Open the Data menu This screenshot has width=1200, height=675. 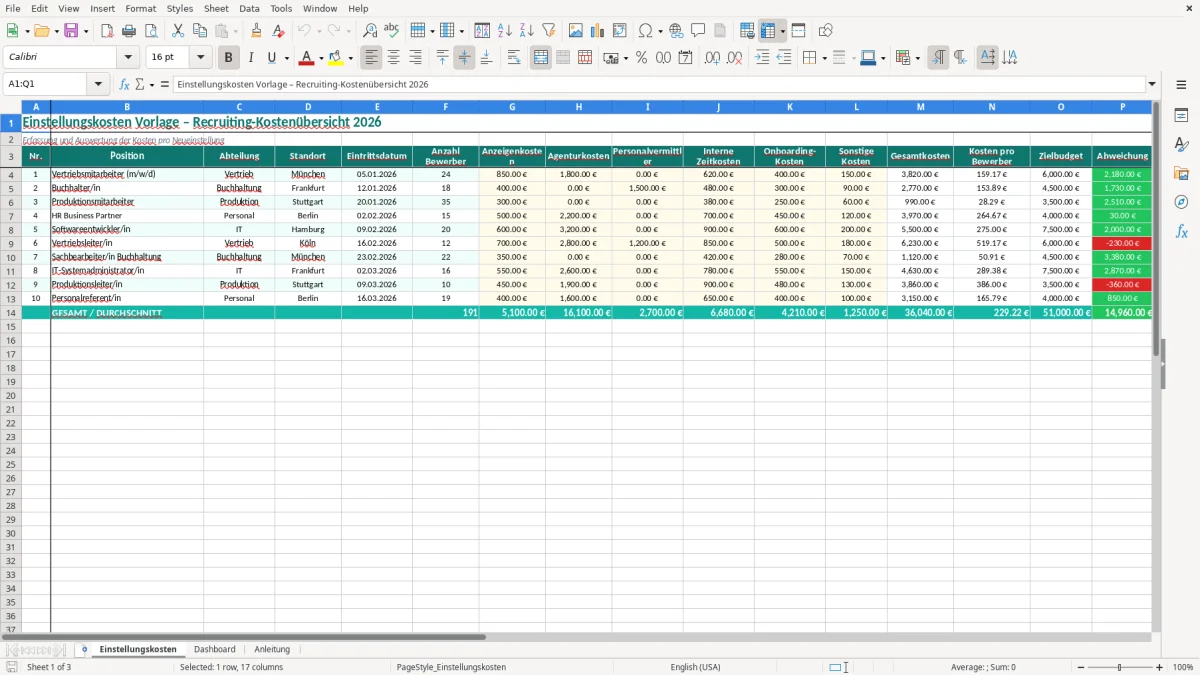click(249, 8)
